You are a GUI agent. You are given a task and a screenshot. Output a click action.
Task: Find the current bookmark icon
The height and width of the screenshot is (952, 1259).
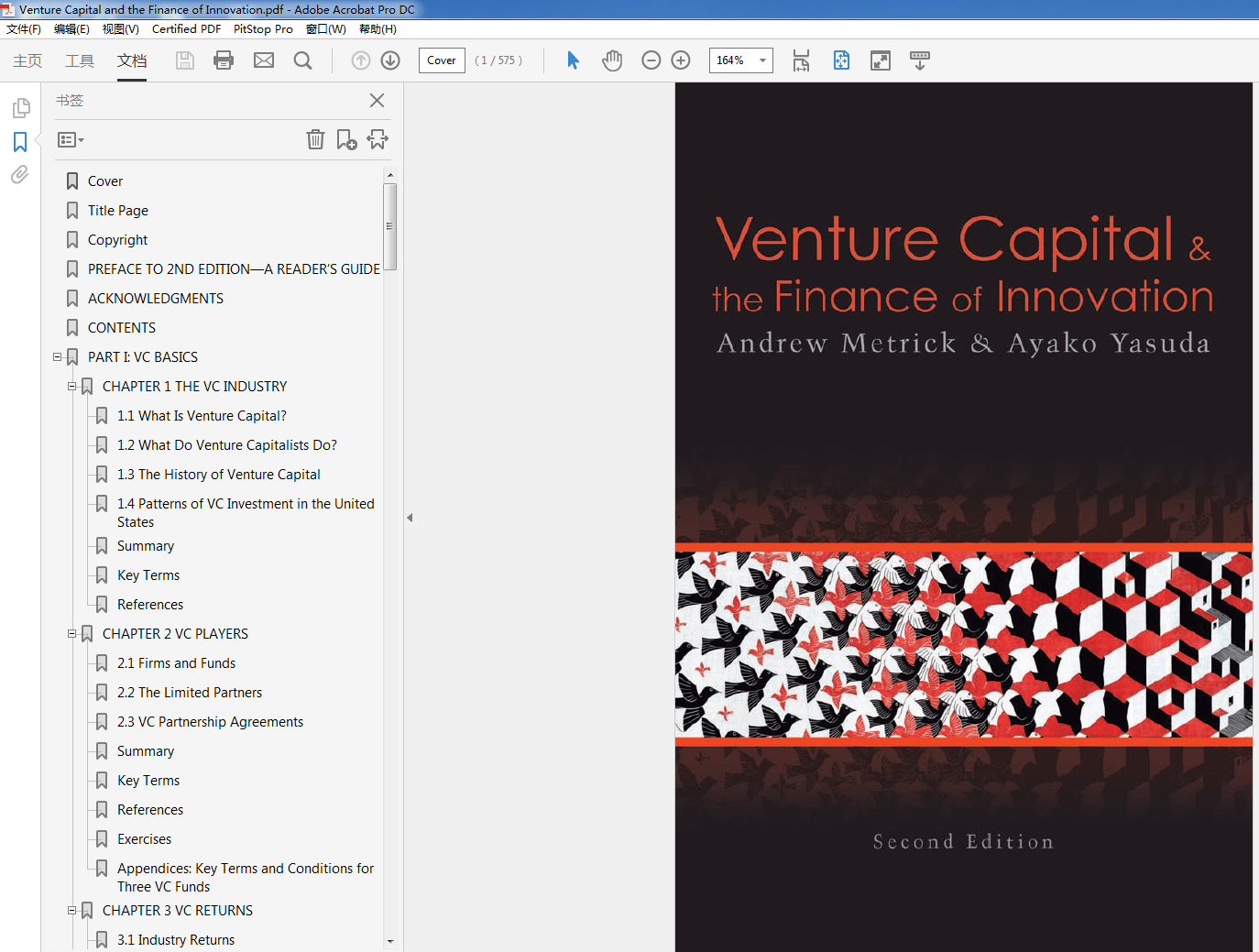click(x=378, y=139)
